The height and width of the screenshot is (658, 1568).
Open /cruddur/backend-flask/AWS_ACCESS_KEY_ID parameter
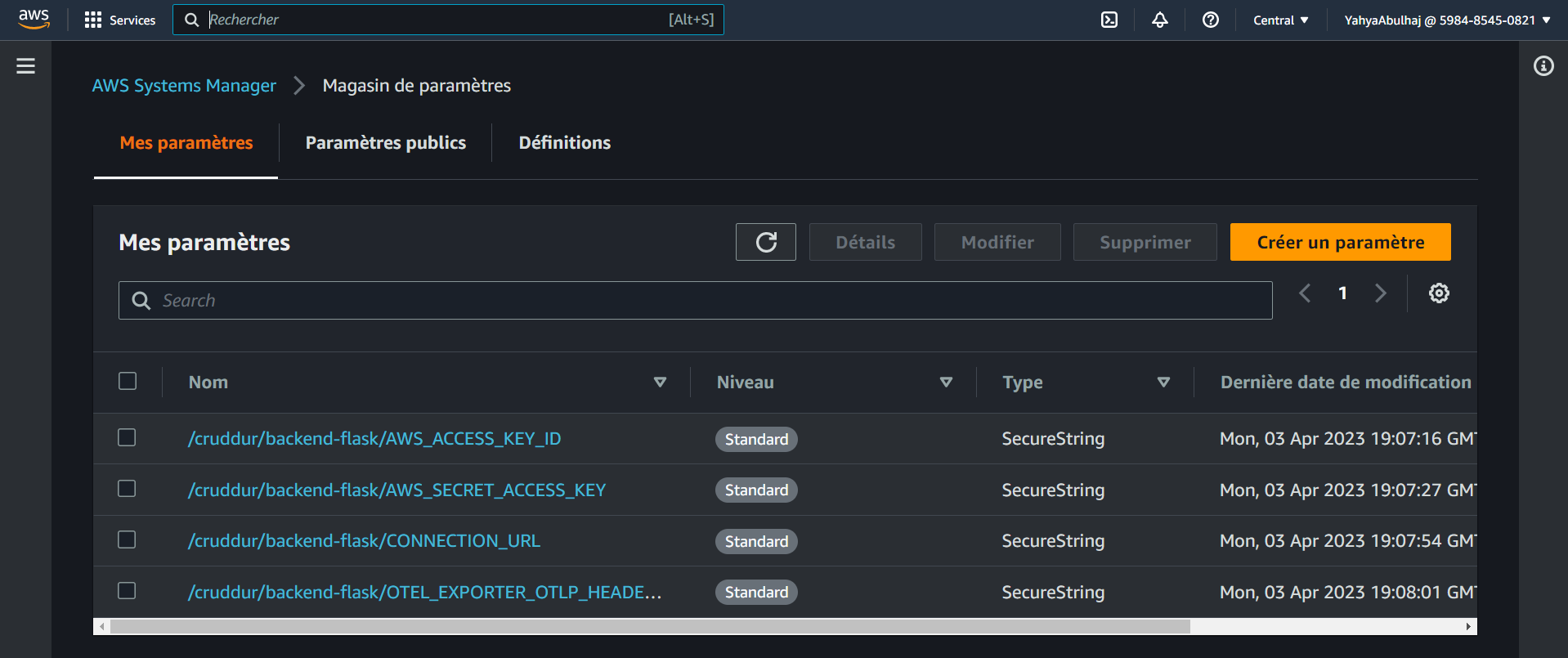[374, 439]
